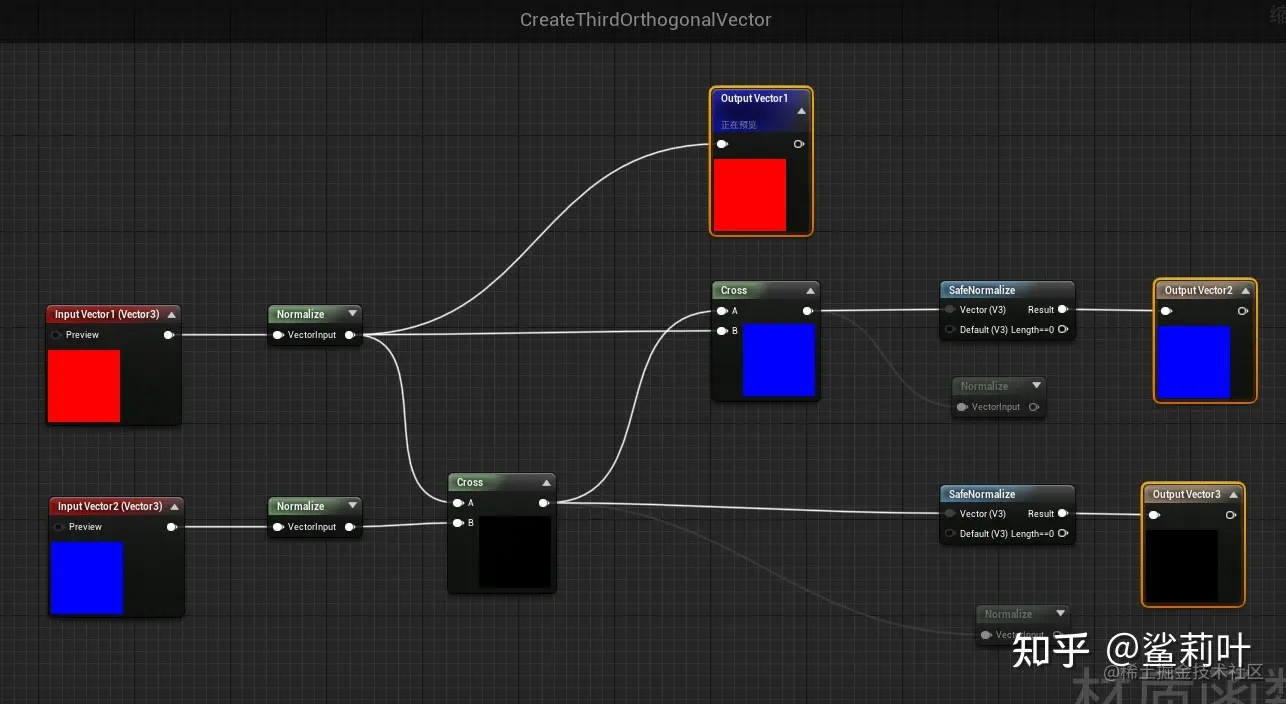Click output pin of lower-left Normalize node
1286x704 pixels.
click(350, 527)
